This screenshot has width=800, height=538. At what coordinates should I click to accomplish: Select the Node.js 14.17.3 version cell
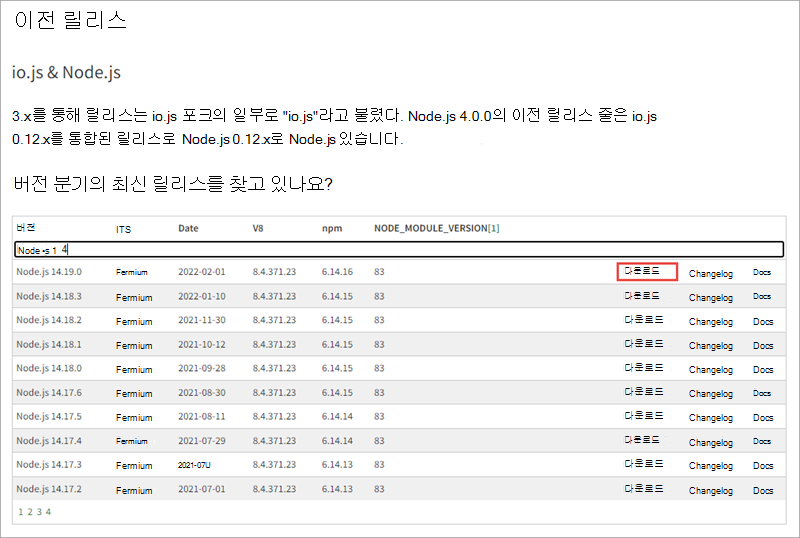[49, 464]
